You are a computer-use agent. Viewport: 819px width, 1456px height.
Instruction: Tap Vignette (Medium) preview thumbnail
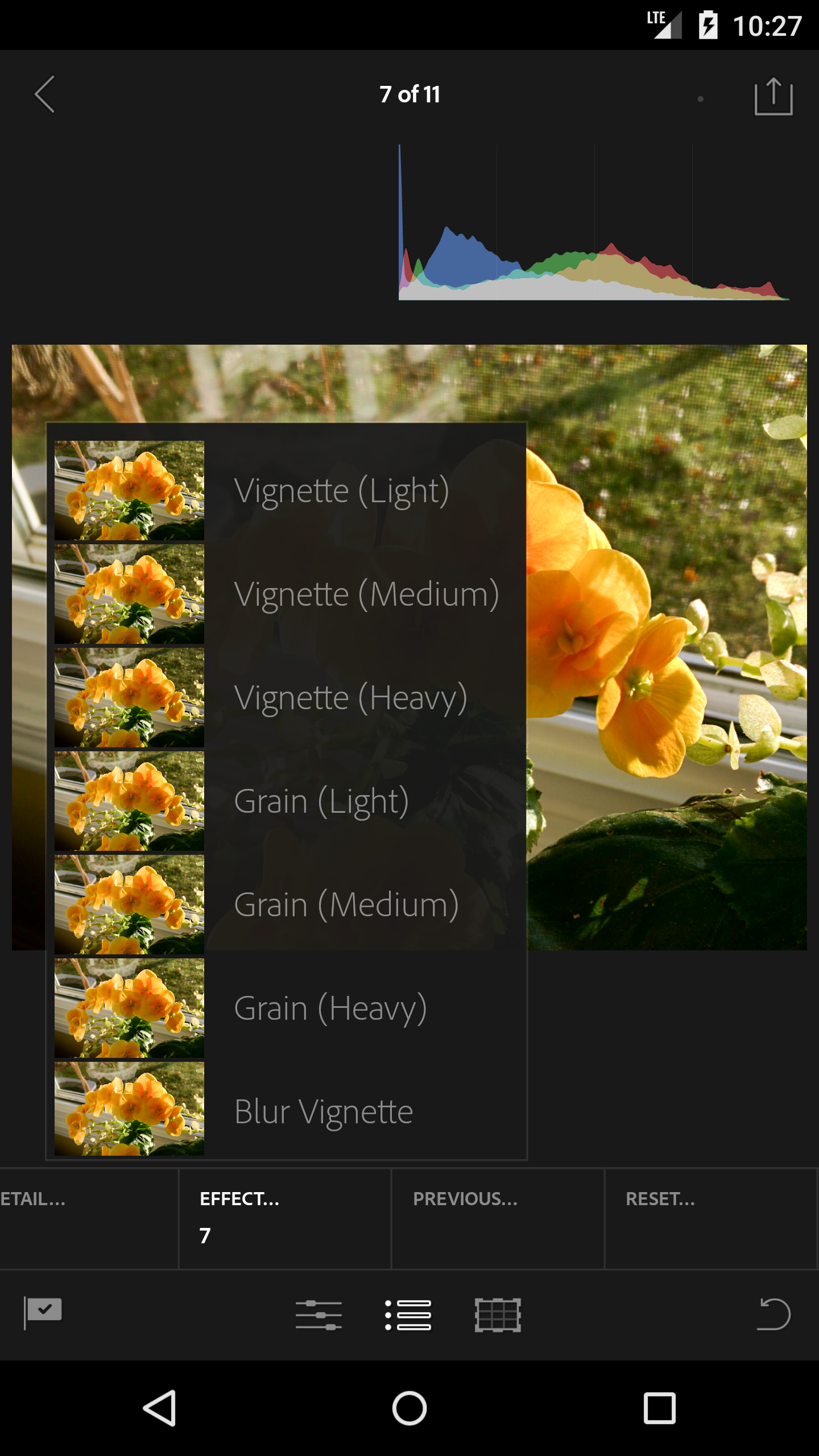129,594
